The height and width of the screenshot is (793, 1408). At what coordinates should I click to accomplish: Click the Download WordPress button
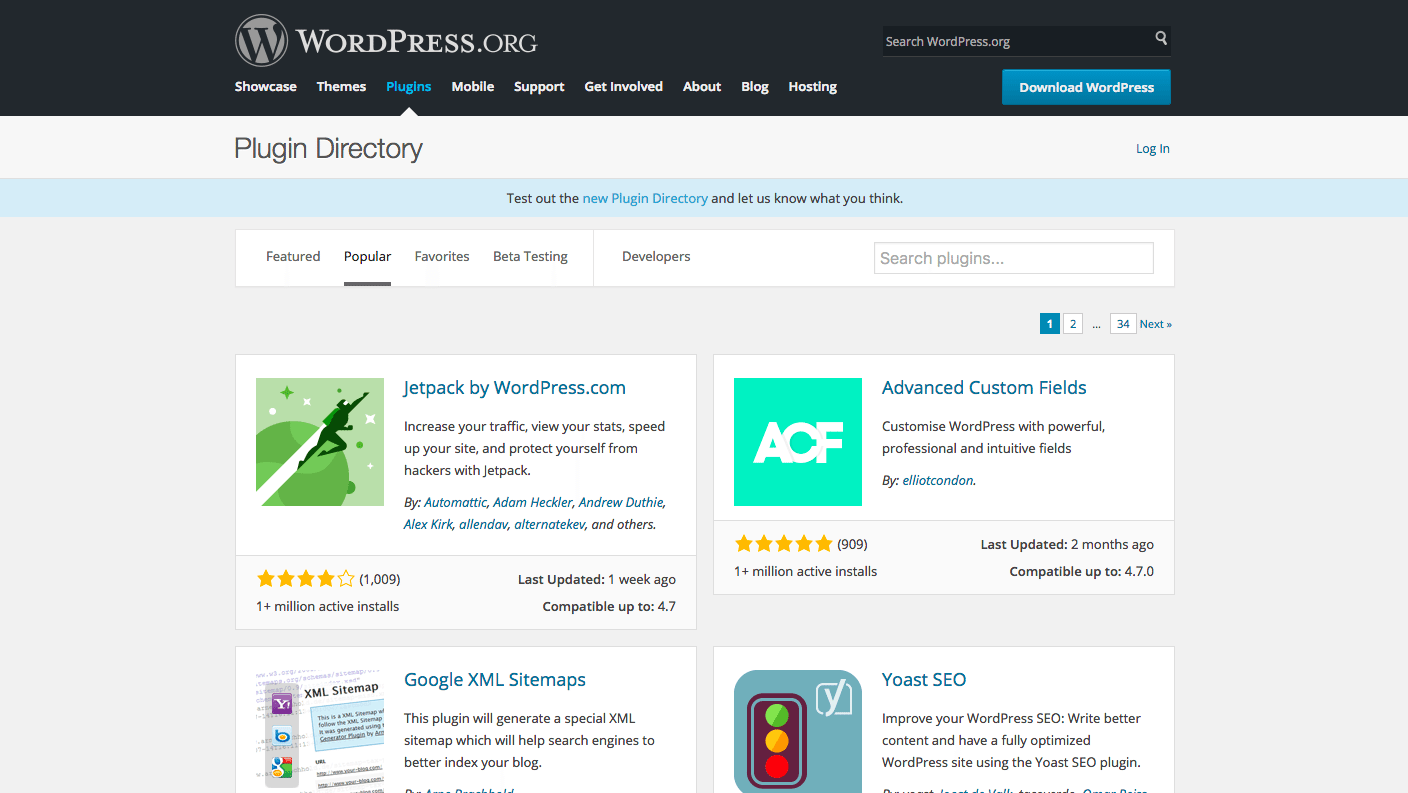click(x=1086, y=87)
